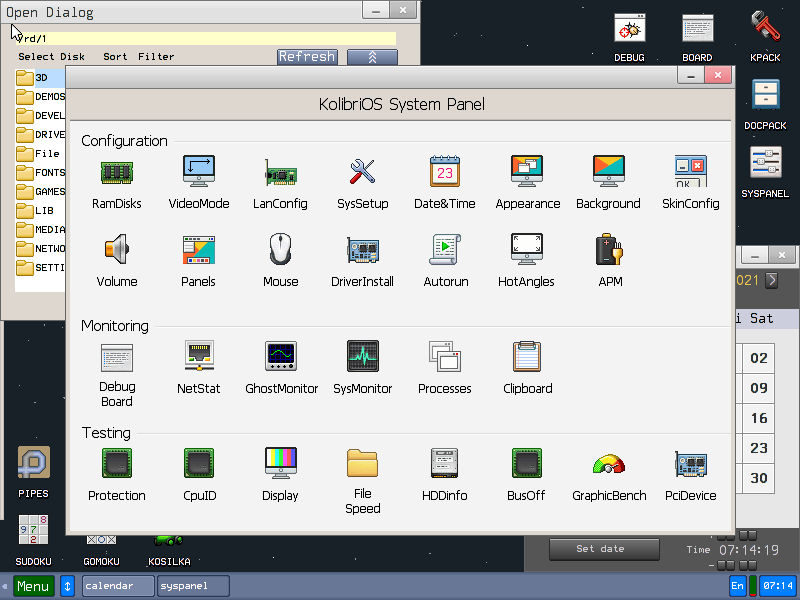Open Panels configuration icon
Image resolution: width=800 pixels, height=600 pixels.
198,250
